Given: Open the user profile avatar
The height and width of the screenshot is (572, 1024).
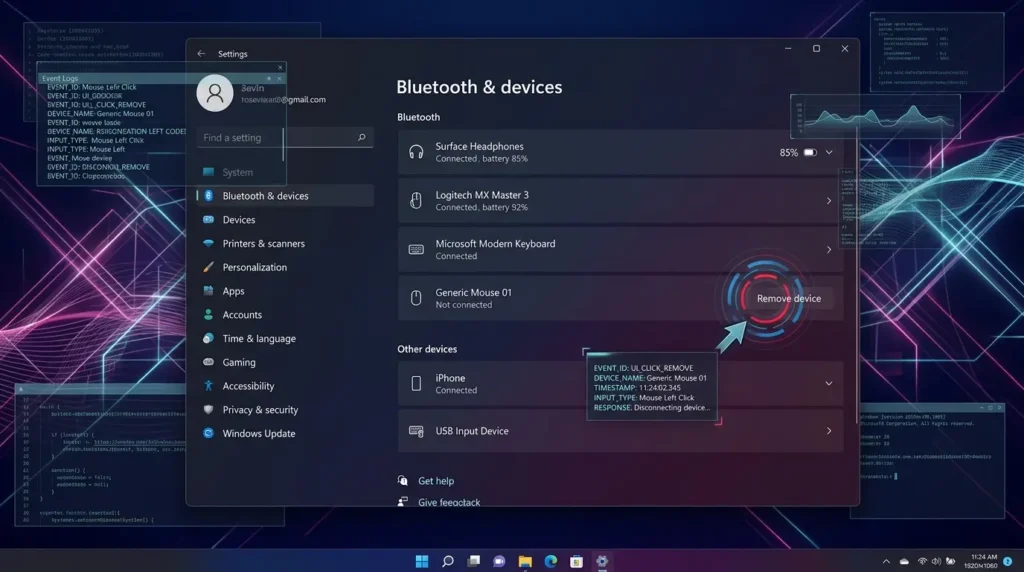Looking at the screenshot, I should pos(215,93).
